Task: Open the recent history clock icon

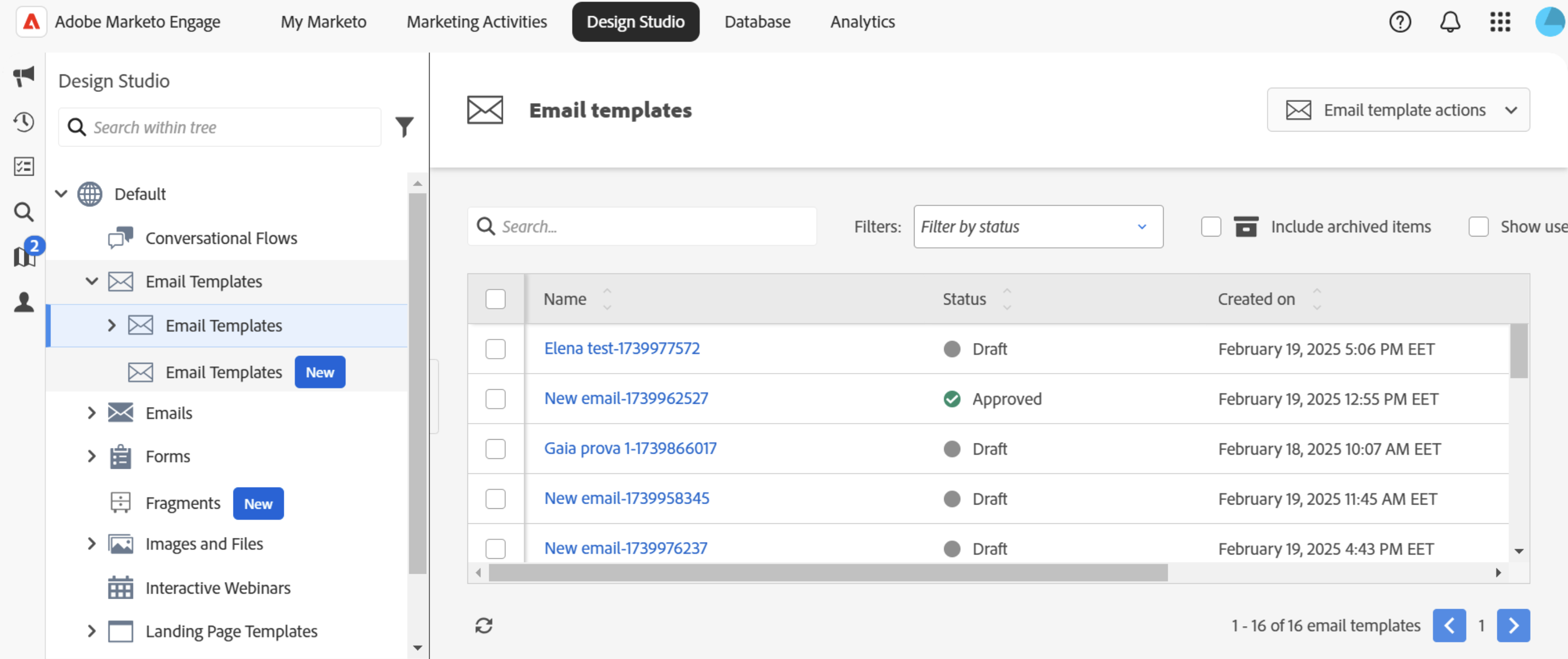Action: pyautogui.click(x=24, y=122)
